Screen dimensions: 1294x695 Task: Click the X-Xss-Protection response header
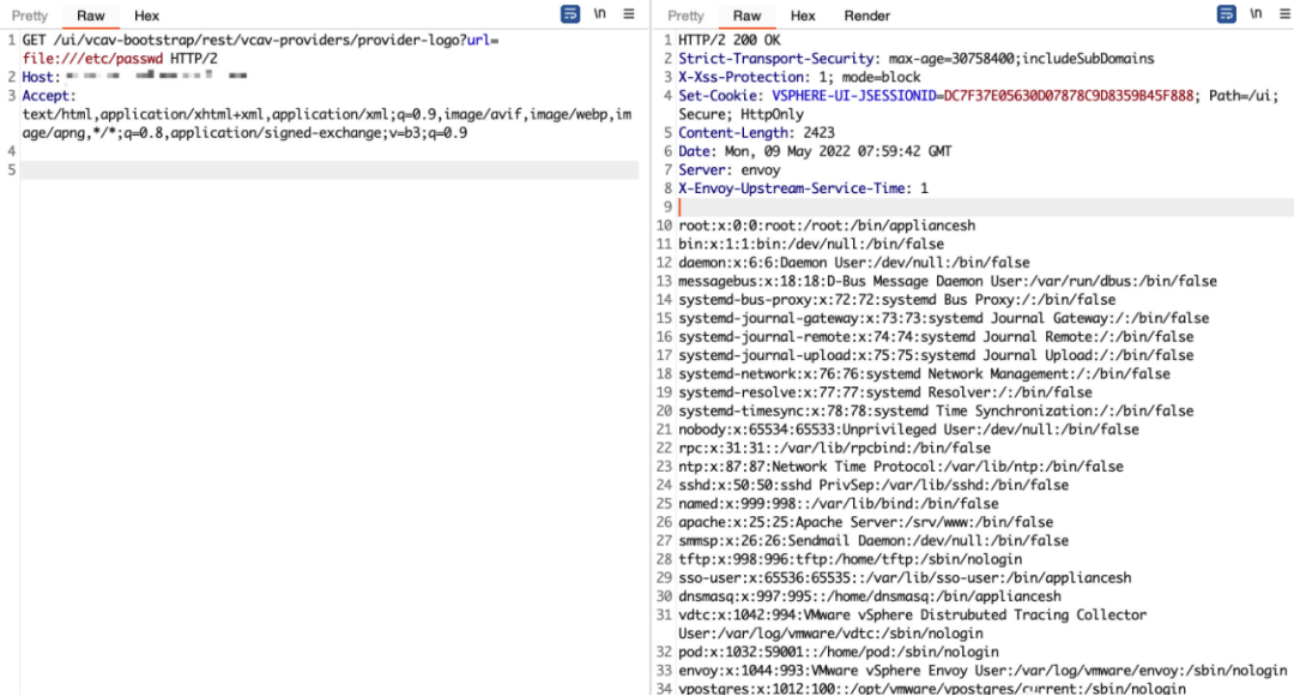tap(799, 77)
